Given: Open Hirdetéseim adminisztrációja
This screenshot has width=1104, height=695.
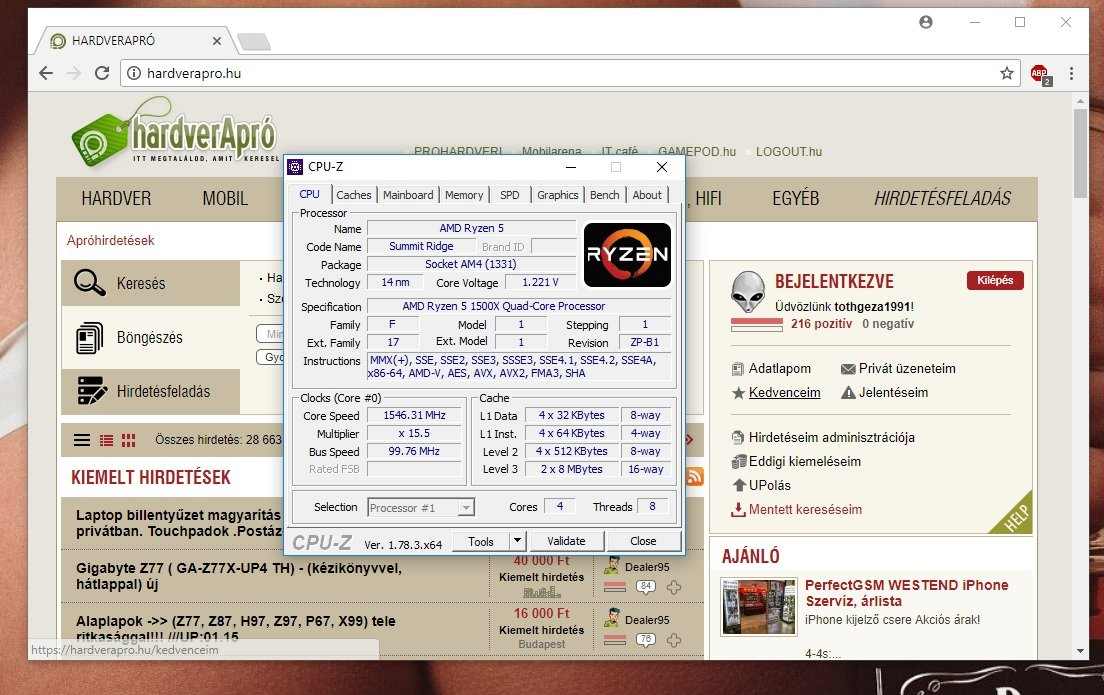Looking at the screenshot, I should pos(831,437).
